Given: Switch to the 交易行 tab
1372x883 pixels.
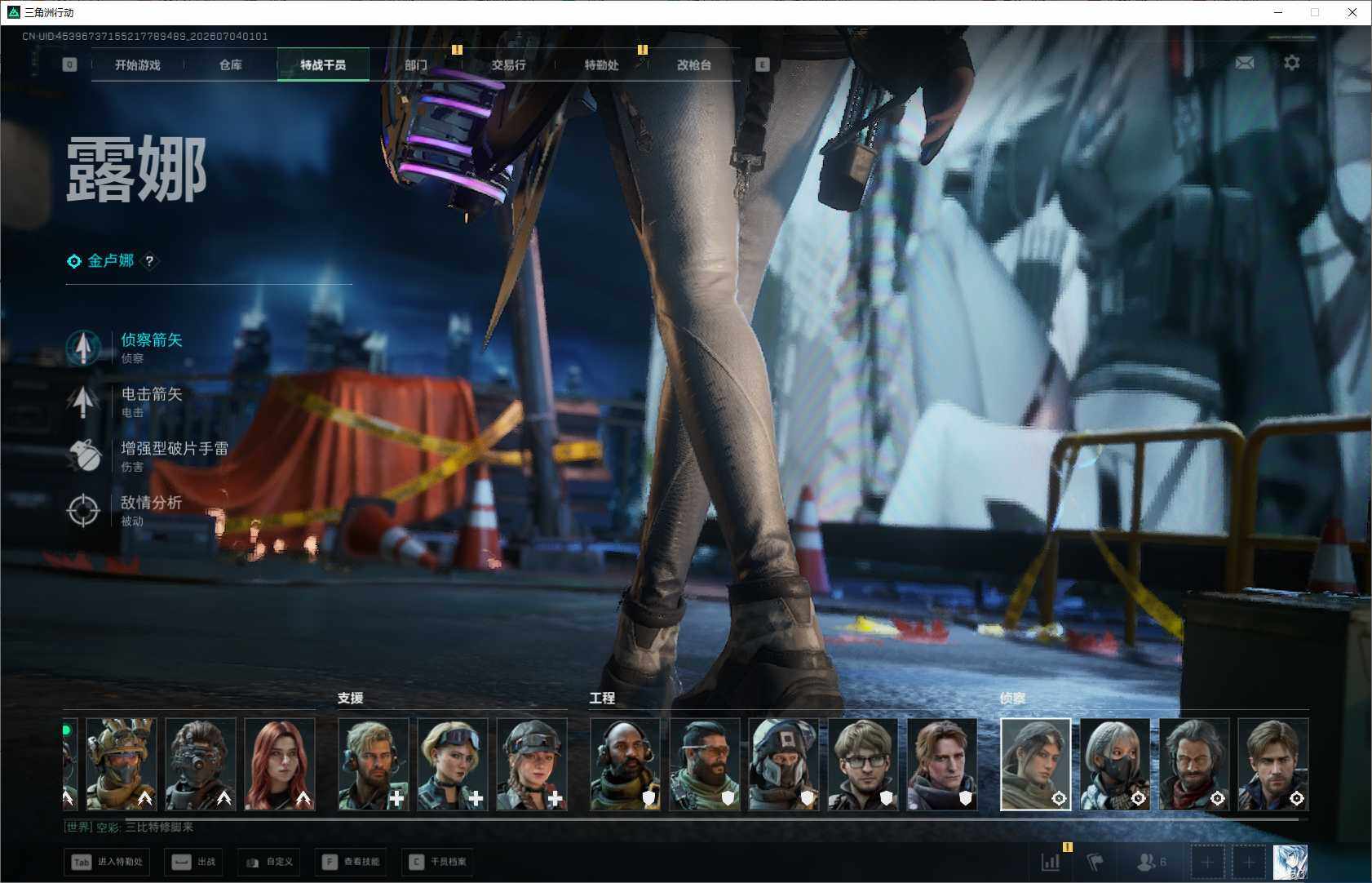Looking at the screenshot, I should click(x=508, y=64).
